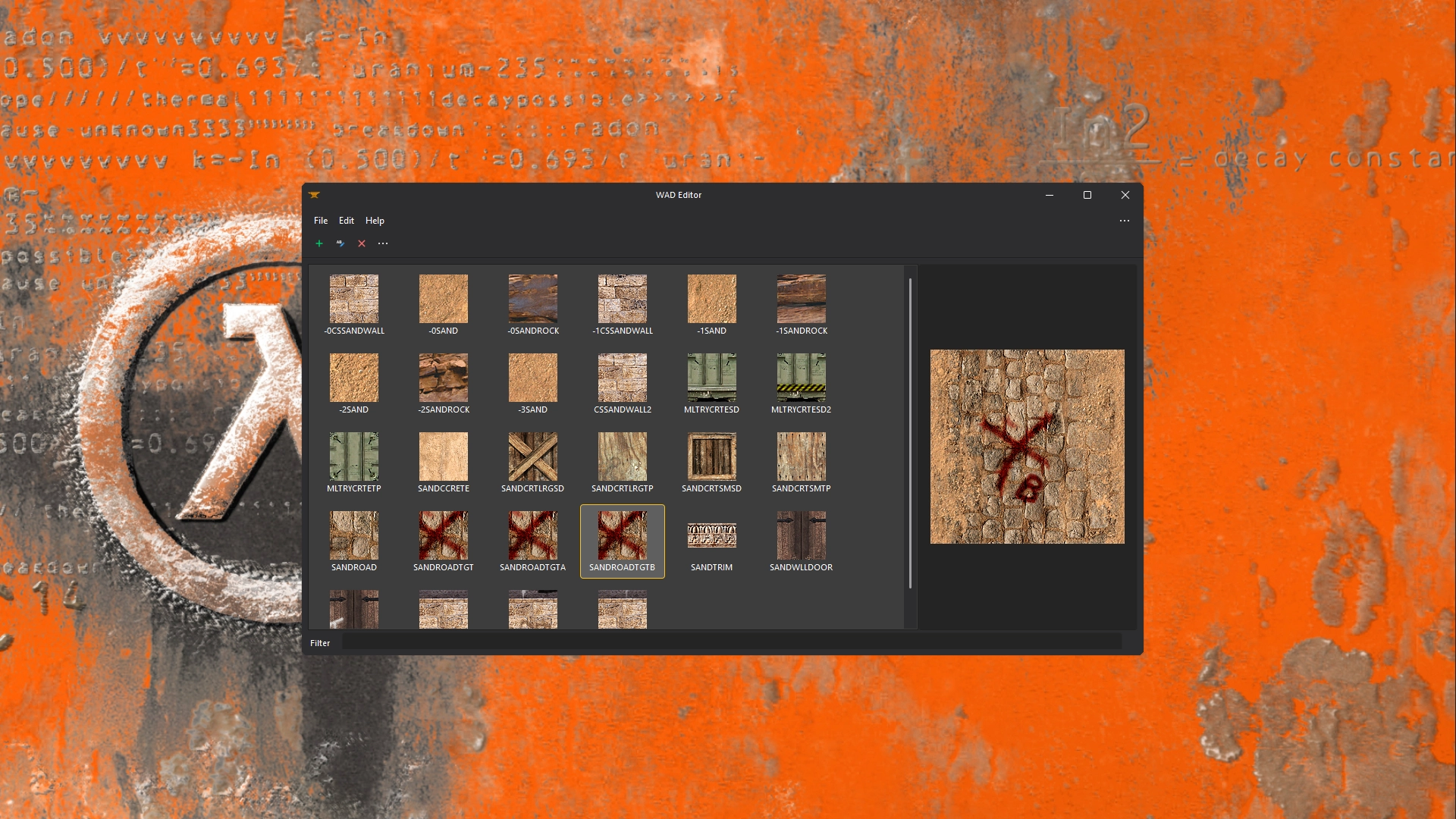Select the SANDTRIM texture thumbnail
This screenshot has width=1456, height=819.
tap(712, 536)
